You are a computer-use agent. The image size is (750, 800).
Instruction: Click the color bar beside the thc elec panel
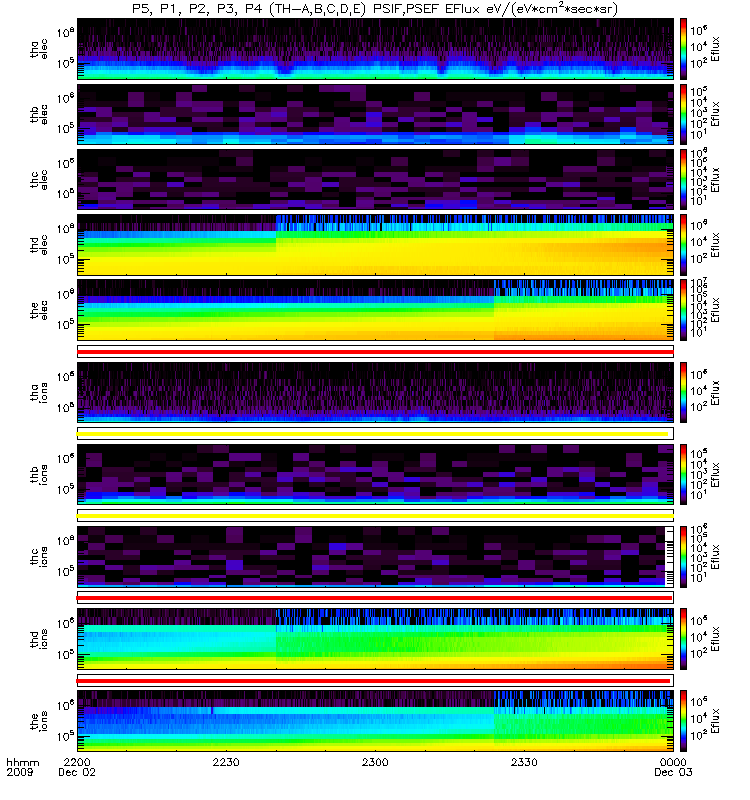683,180
